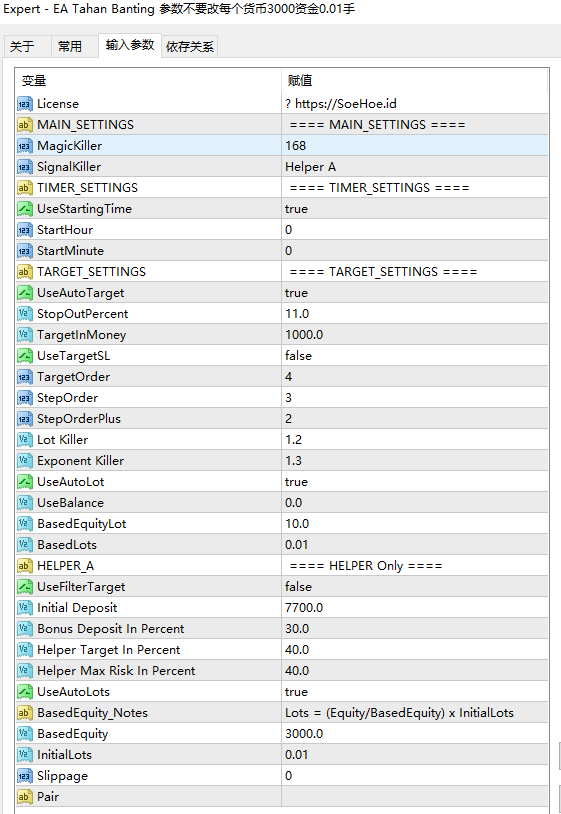Click the integer icon beside Slippage
This screenshot has width=561, height=814.
(x=24, y=776)
